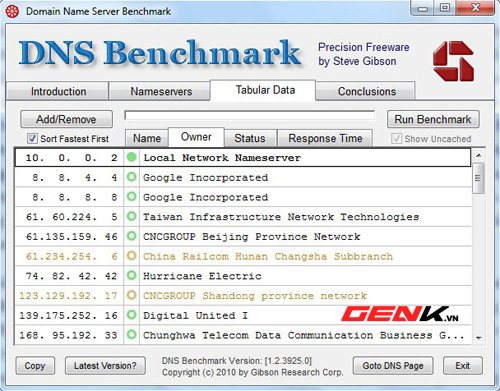
Task: Click the orange status circle for 123.129.192.17
Action: (132, 295)
